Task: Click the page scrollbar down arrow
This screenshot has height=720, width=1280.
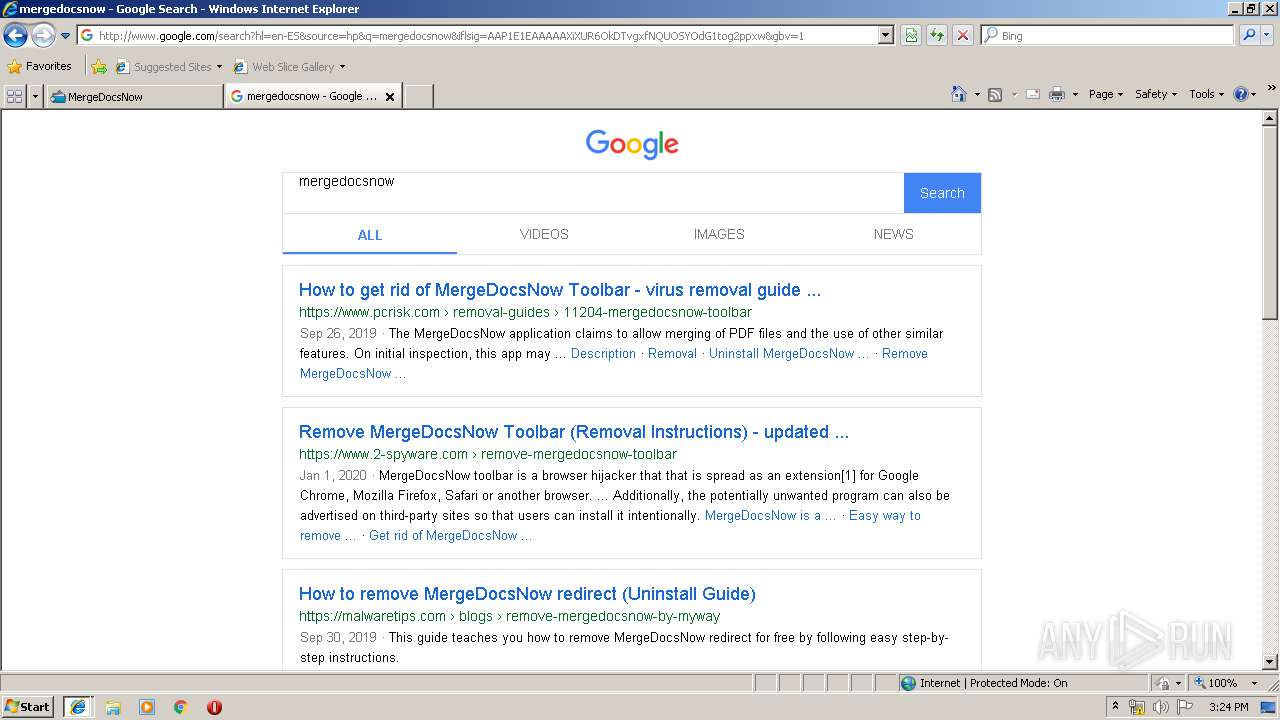Action: (1270, 662)
